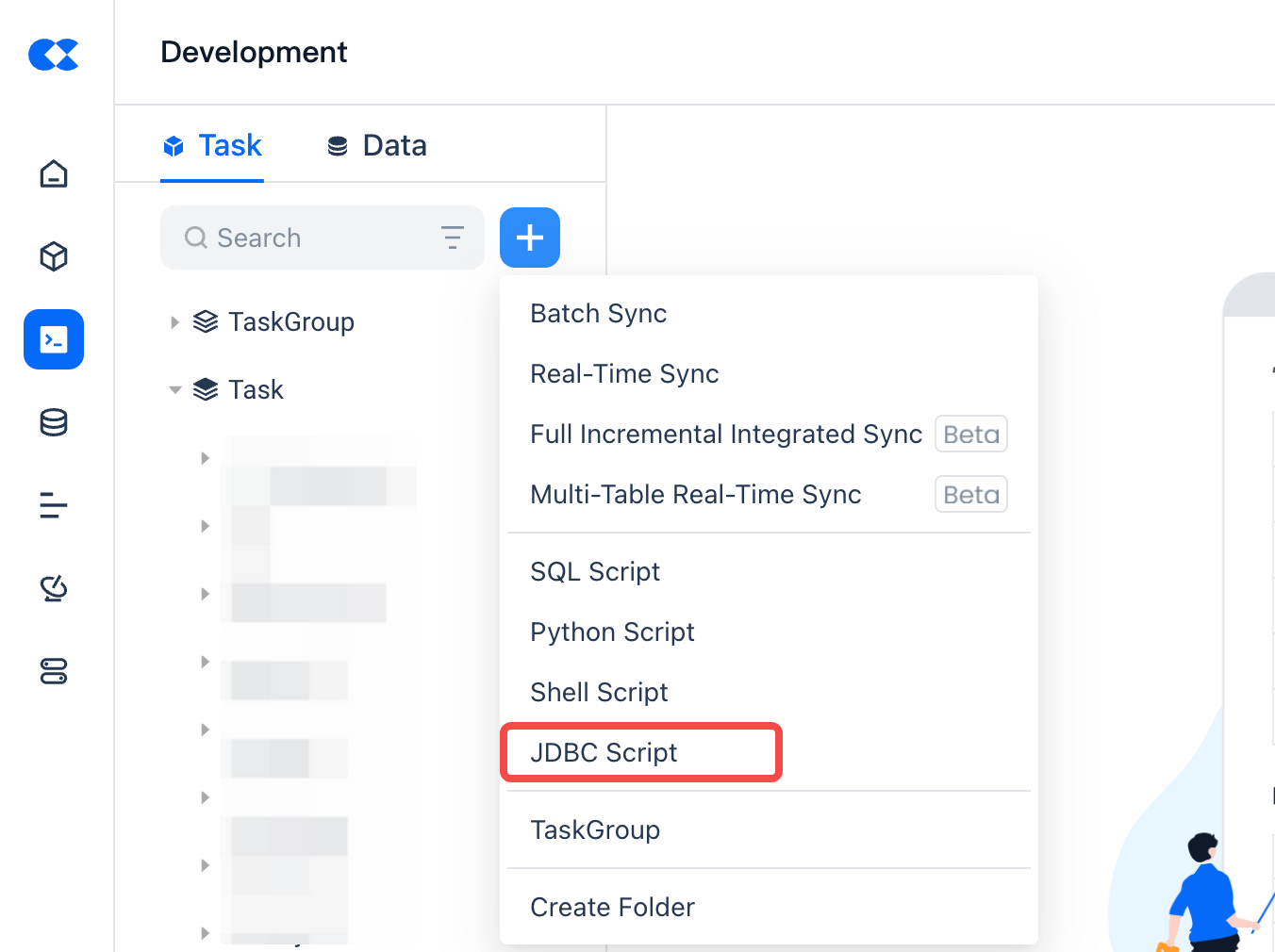
Task: Open the database icon in left sidebar
Action: pos(54,422)
